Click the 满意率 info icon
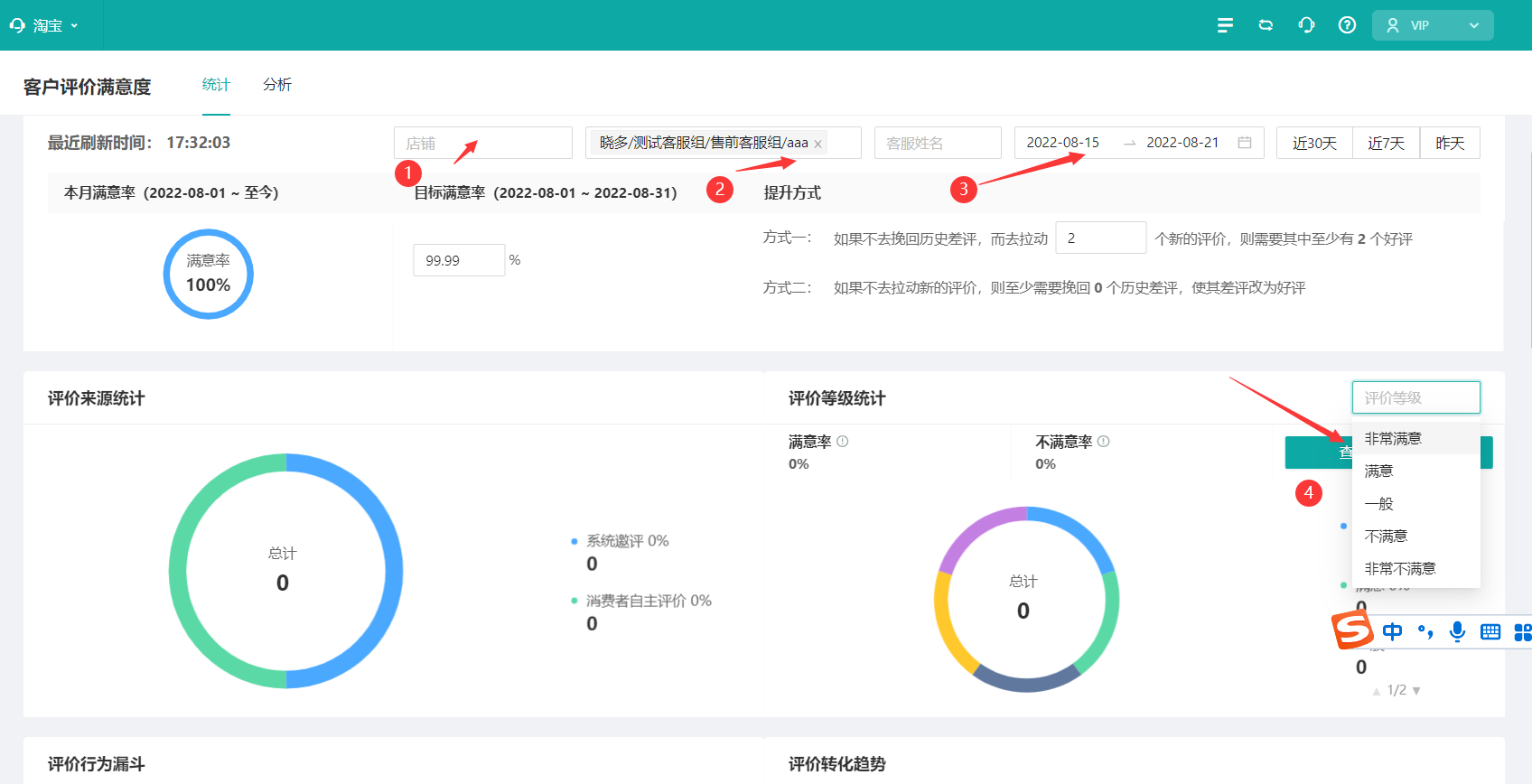Image resolution: width=1532 pixels, height=784 pixels. tap(843, 442)
